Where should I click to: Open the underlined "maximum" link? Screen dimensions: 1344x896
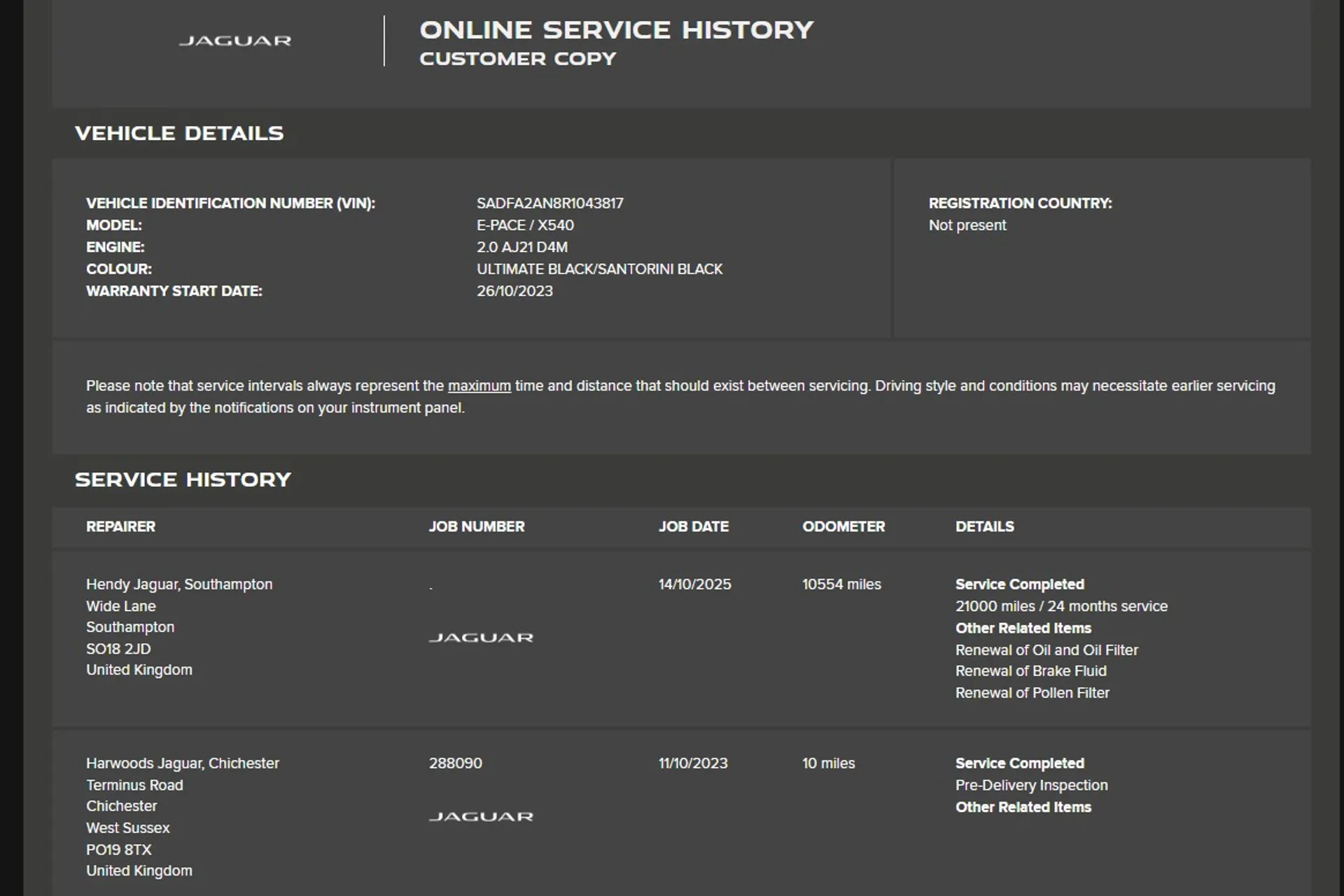(479, 386)
